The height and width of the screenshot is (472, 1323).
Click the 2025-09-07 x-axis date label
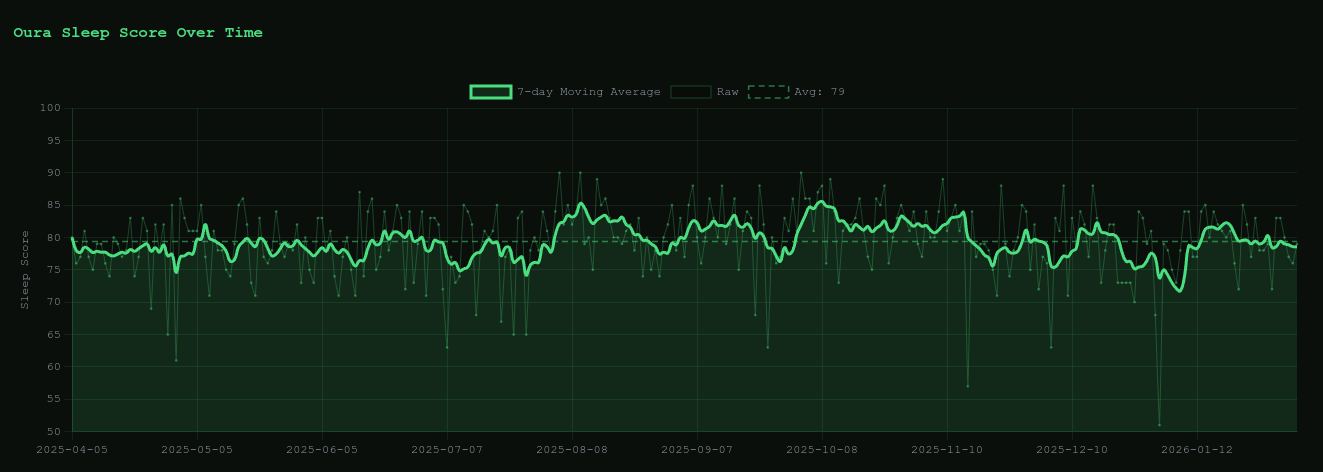[697, 450]
